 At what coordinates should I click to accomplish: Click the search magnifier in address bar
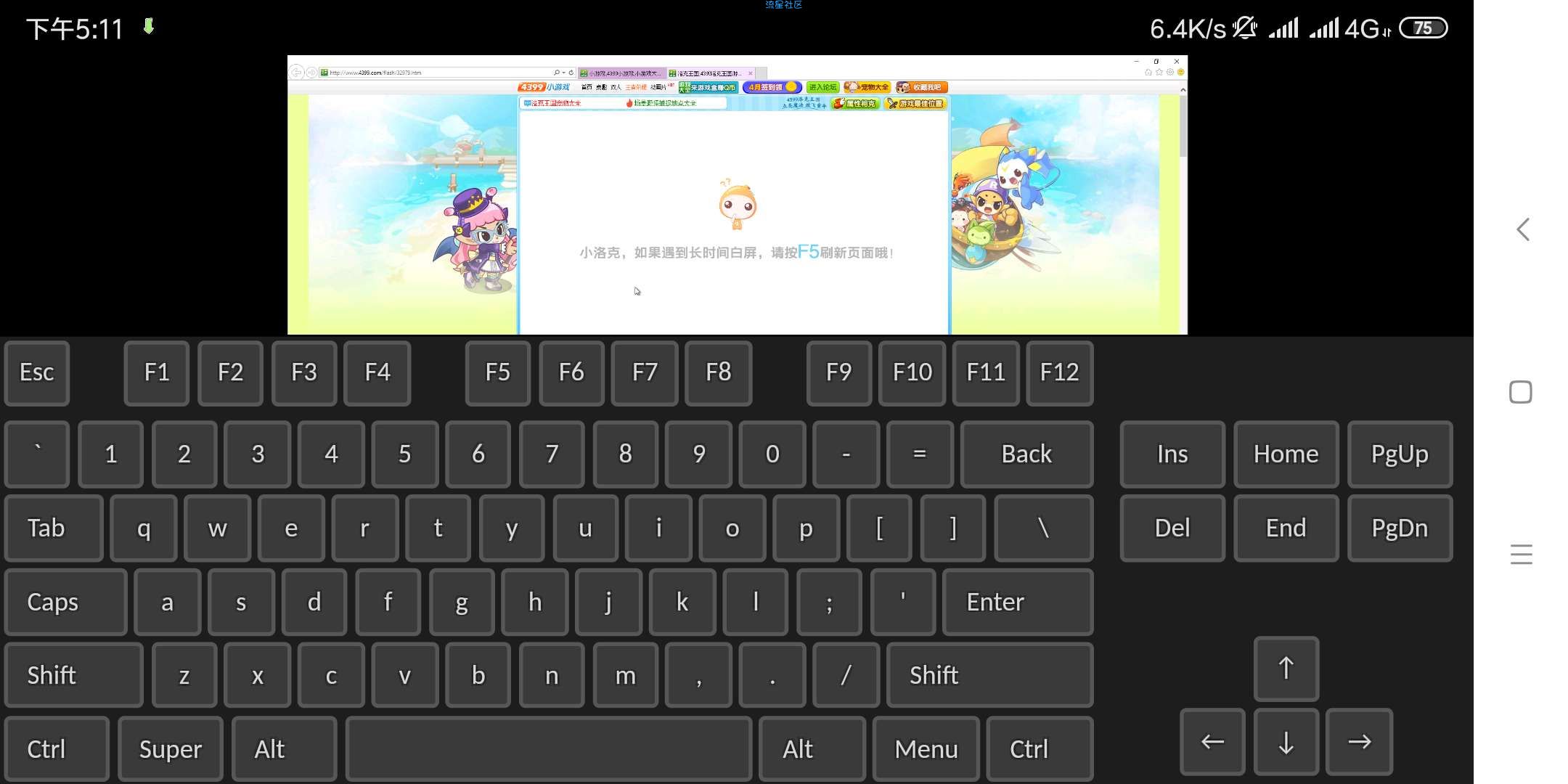[x=556, y=73]
